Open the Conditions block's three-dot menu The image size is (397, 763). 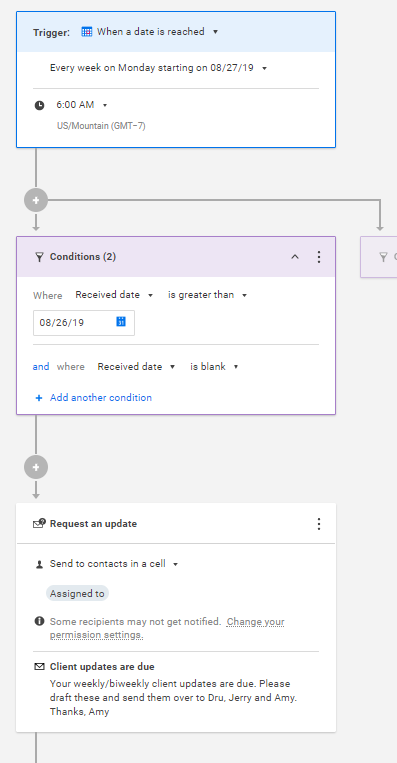(319, 257)
